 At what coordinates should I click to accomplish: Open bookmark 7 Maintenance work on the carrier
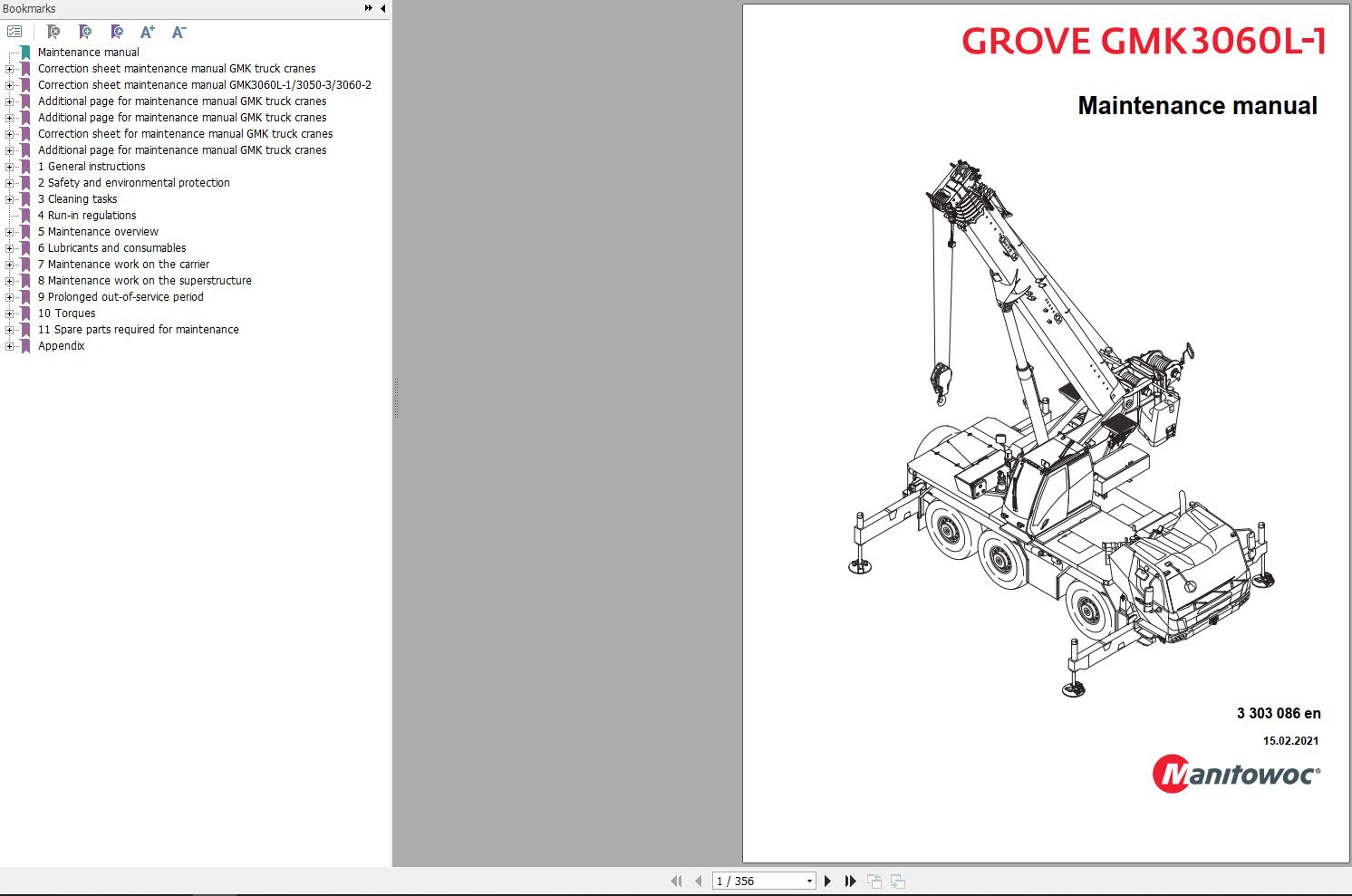(x=124, y=265)
